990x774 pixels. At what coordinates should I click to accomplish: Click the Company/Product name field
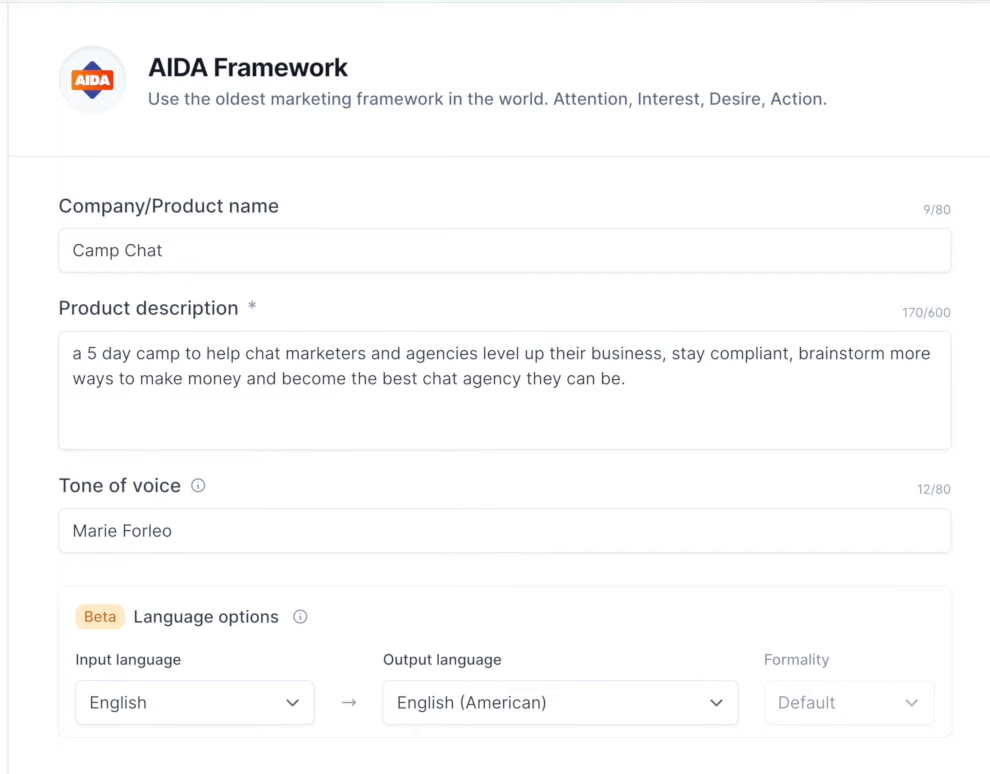(504, 251)
